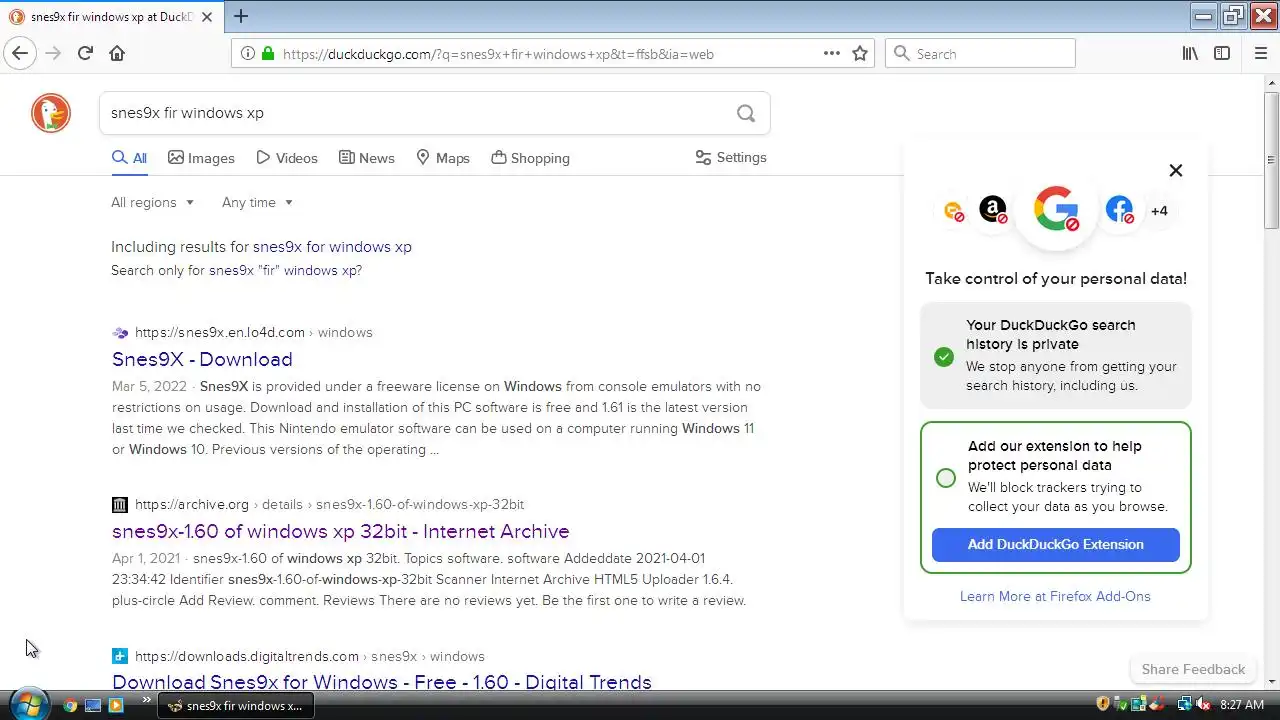This screenshot has height=720, width=1280.
Task: Click the empty circle beside Add our extension
Action: pyautogui.click(x=946, y=477)
